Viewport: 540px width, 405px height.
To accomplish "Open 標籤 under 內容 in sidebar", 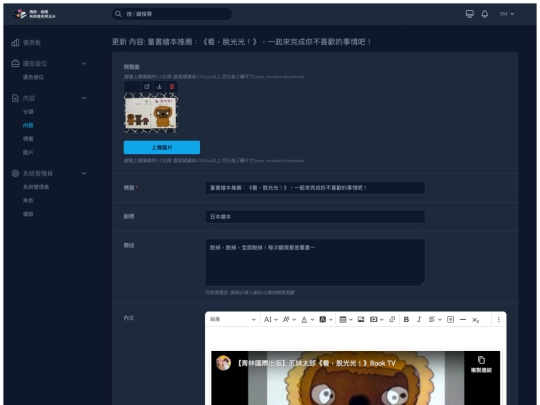I will point(28,139).
